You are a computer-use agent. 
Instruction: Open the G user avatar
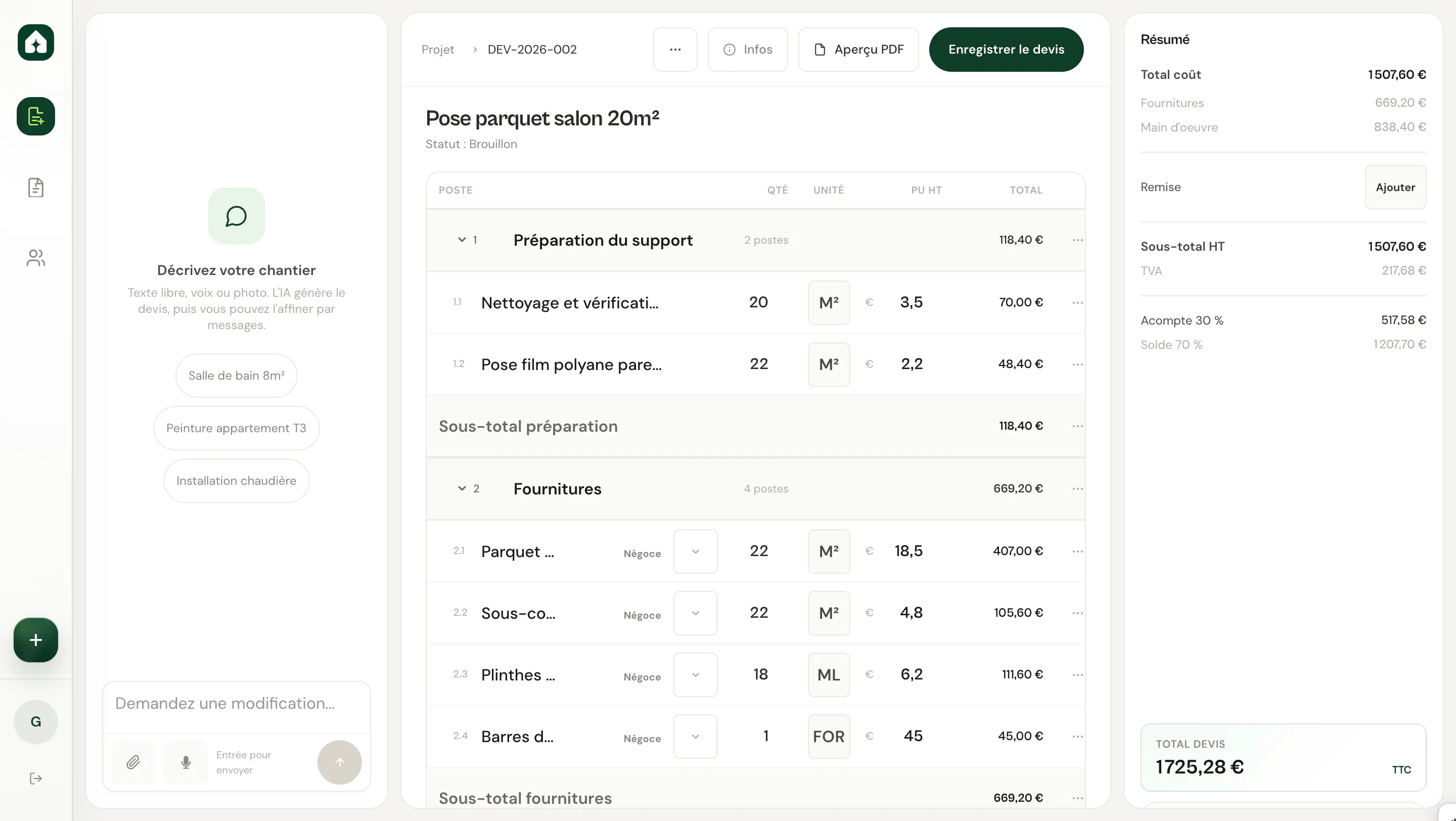(x=35, y=721)
